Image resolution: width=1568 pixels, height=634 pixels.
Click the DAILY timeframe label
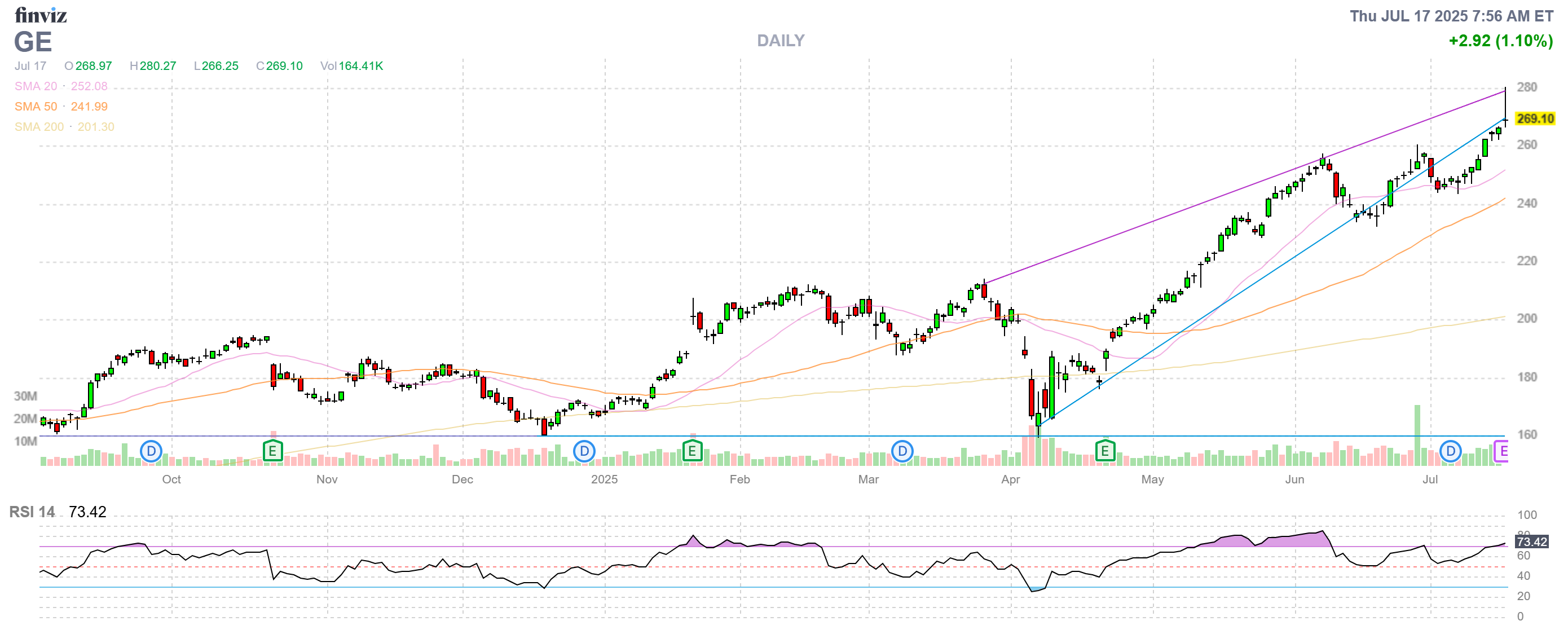pyautogui.click(x=781, y=41)
